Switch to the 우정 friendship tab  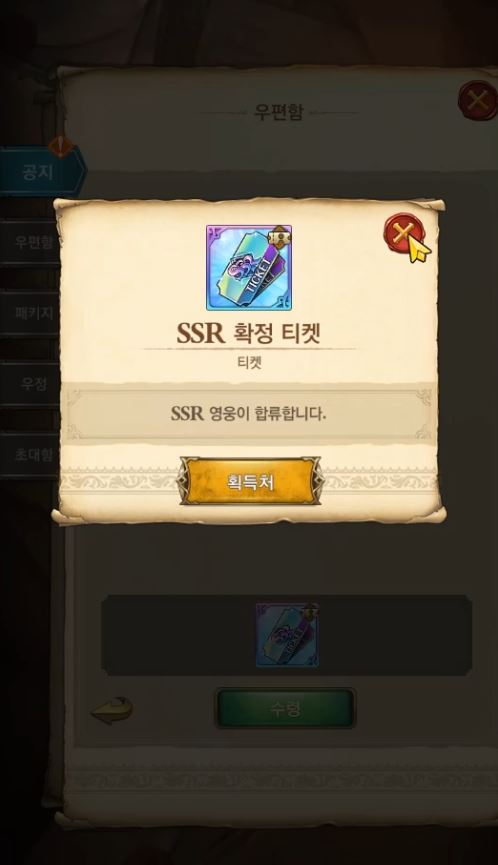[x=32, y=384]
